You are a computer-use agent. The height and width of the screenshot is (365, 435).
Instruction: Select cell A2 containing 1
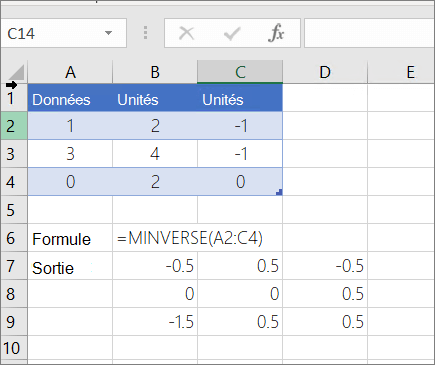pos(70,126)
